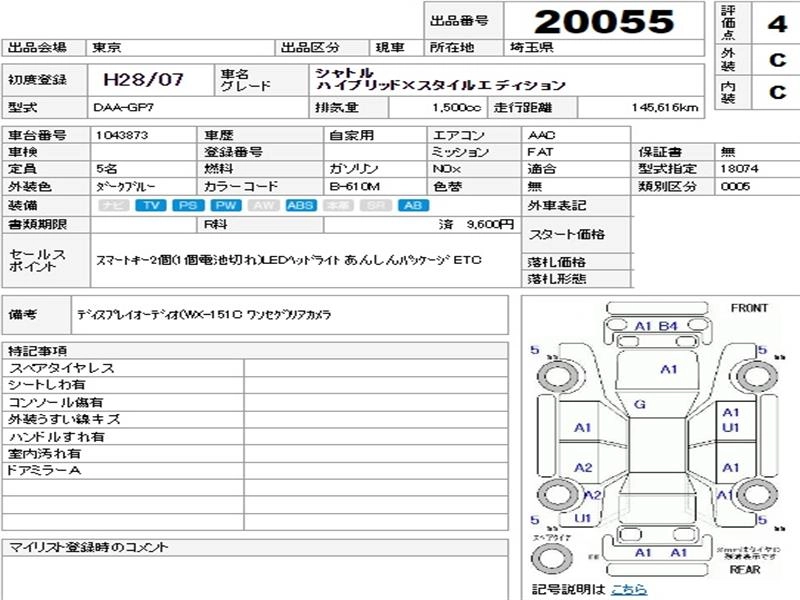The image size is (800, 600).
Task: Click the blue ABS equipment badge
Action: 301,205
